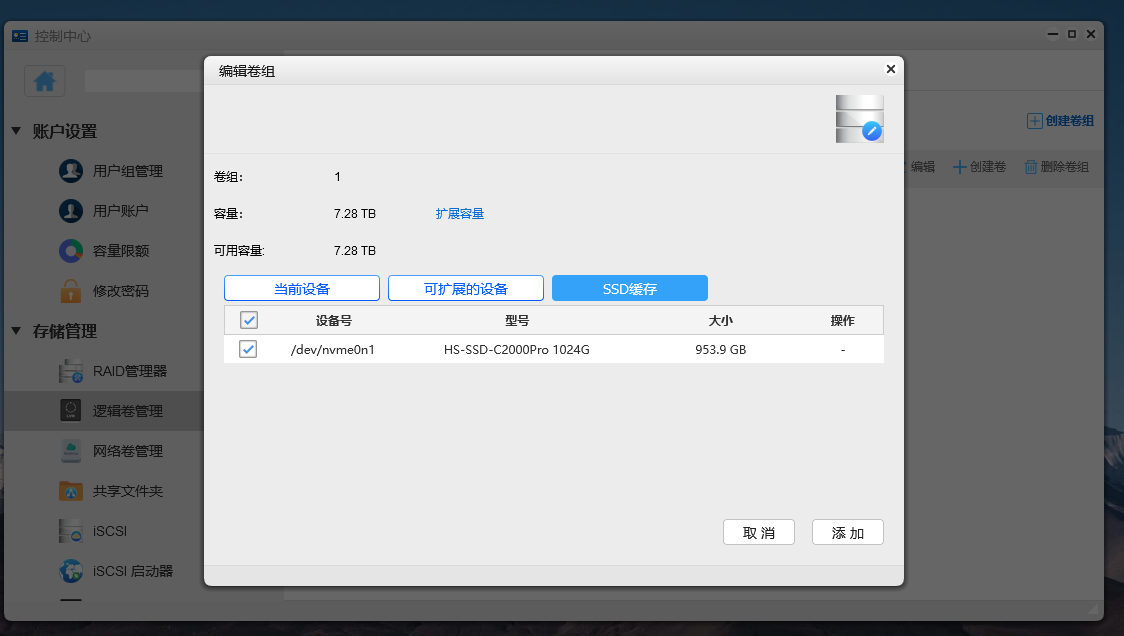Select the SSD缓存 tab
The width and height of the screenshot is (1124, 636).
coord(629,287)
